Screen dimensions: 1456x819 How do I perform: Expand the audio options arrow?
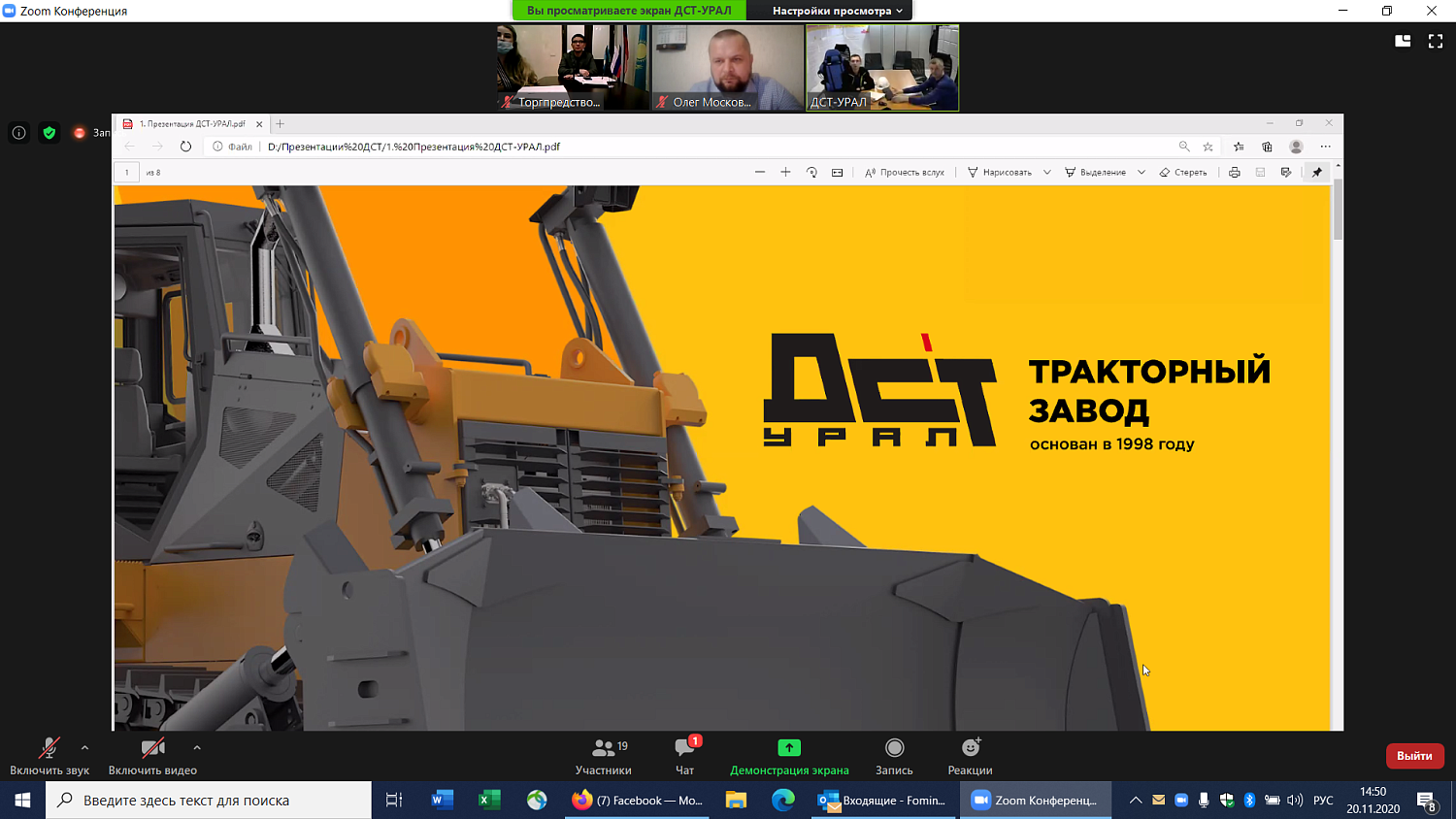tap(85, 747)
